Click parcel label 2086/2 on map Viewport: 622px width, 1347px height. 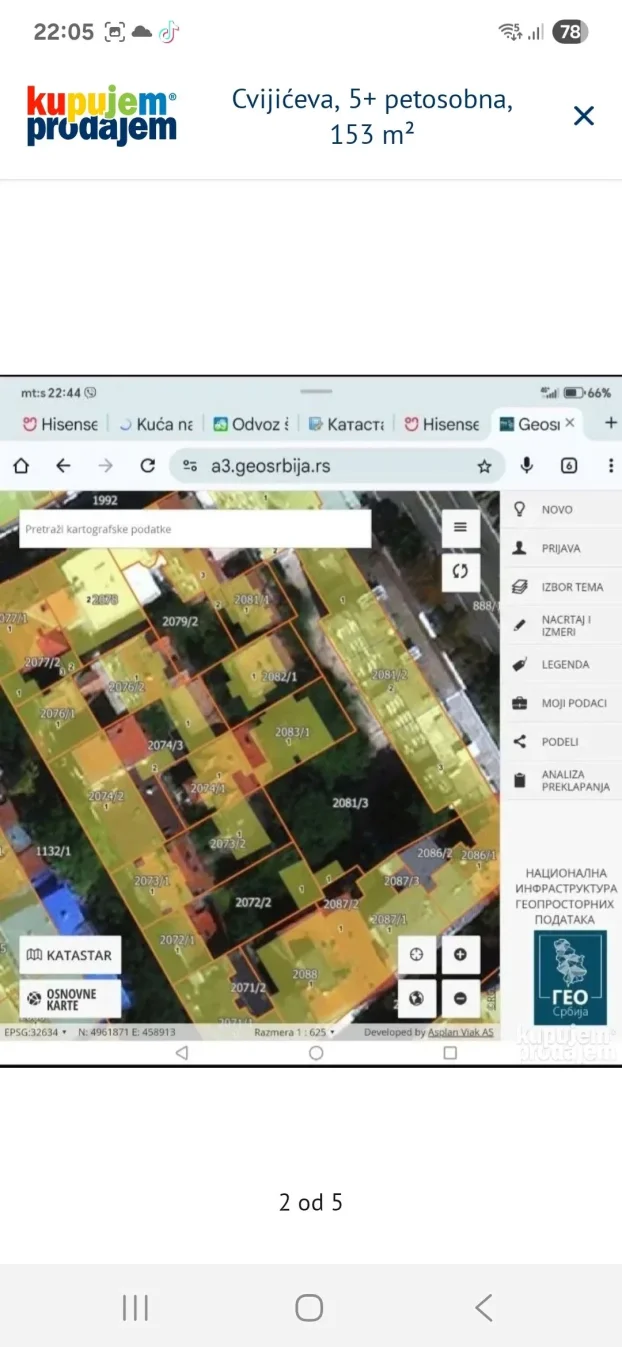(435, 853)
